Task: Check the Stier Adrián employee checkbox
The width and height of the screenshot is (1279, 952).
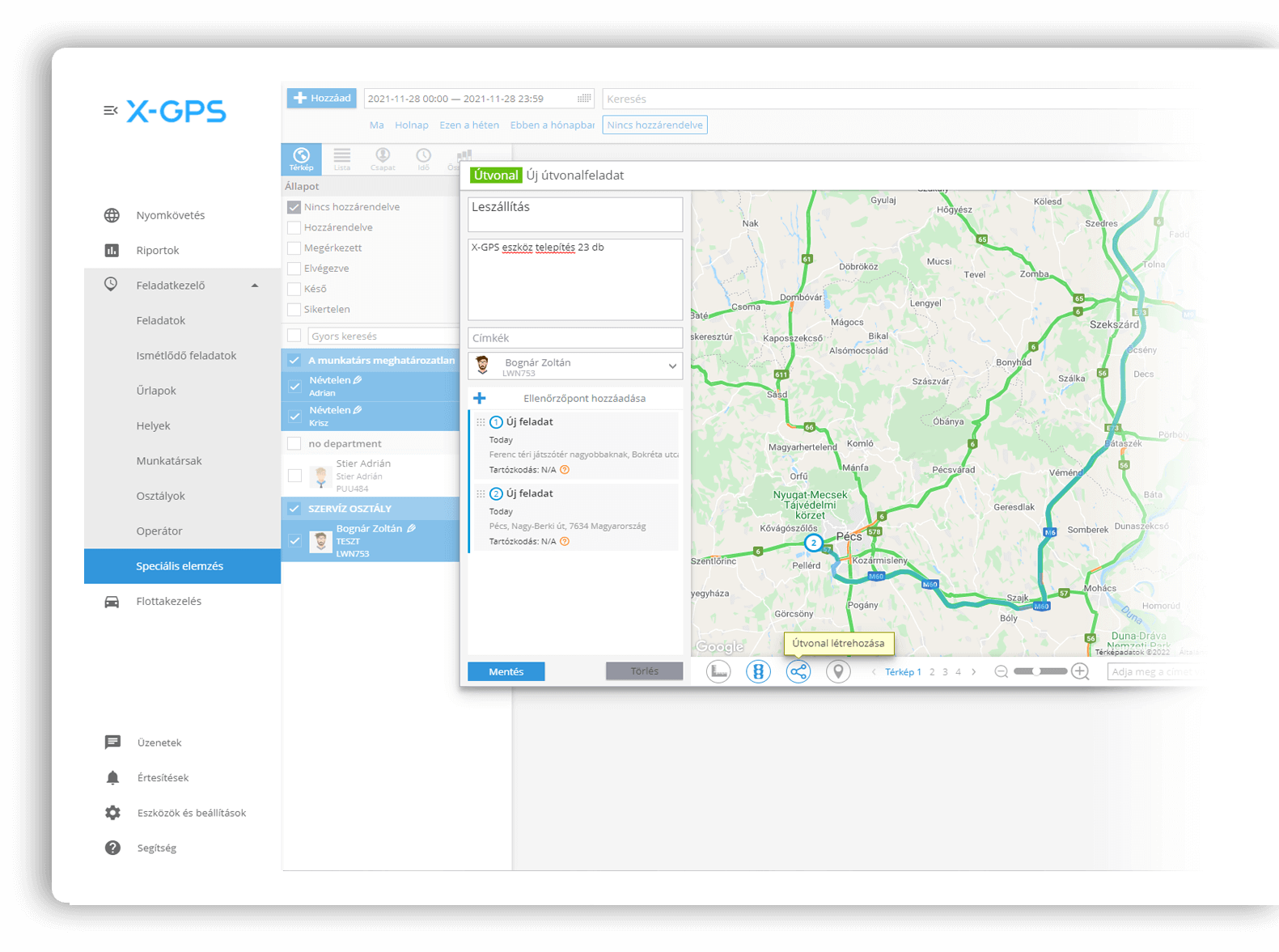Action: (x=294, y=476)
